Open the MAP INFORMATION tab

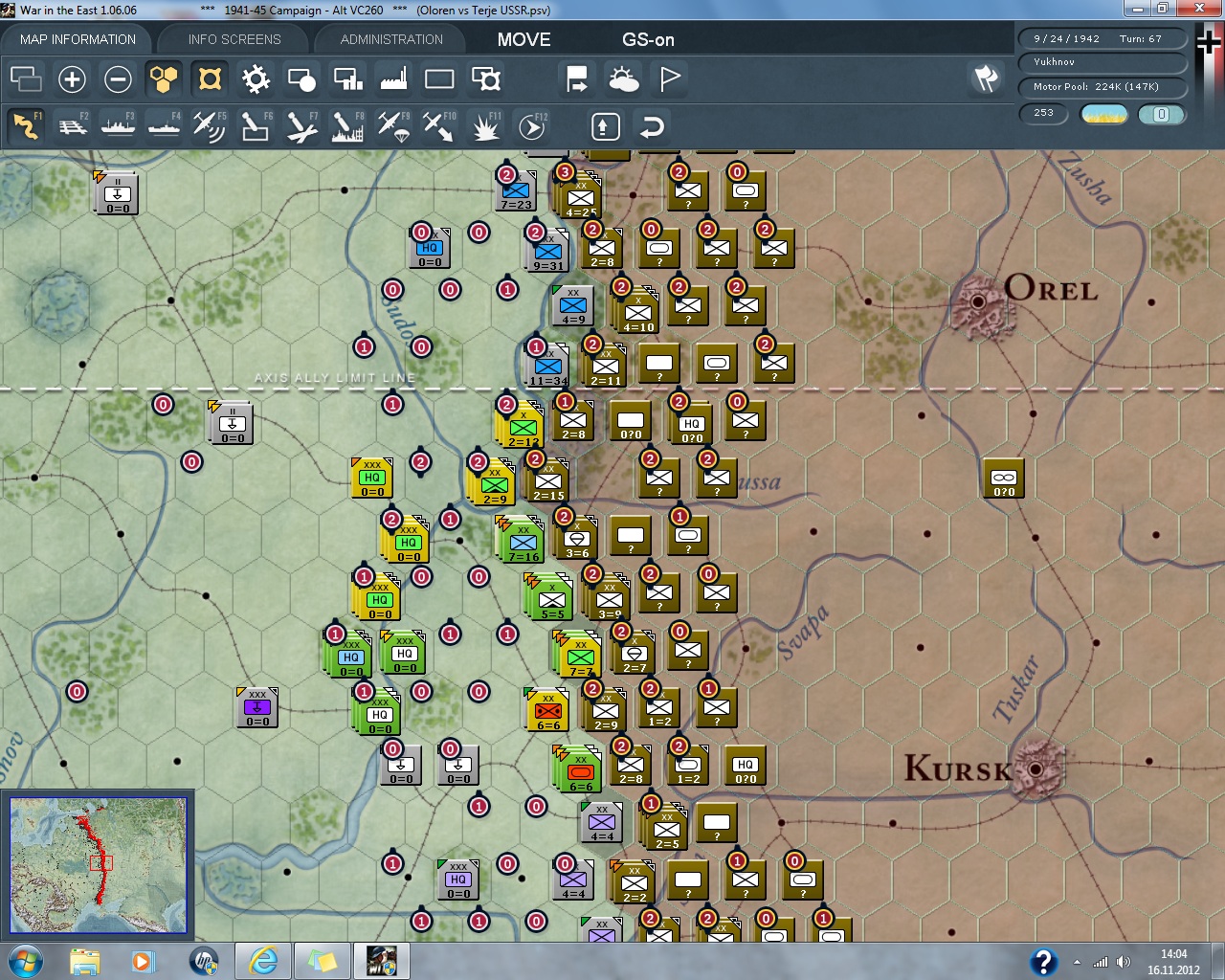tap(78, 39)
